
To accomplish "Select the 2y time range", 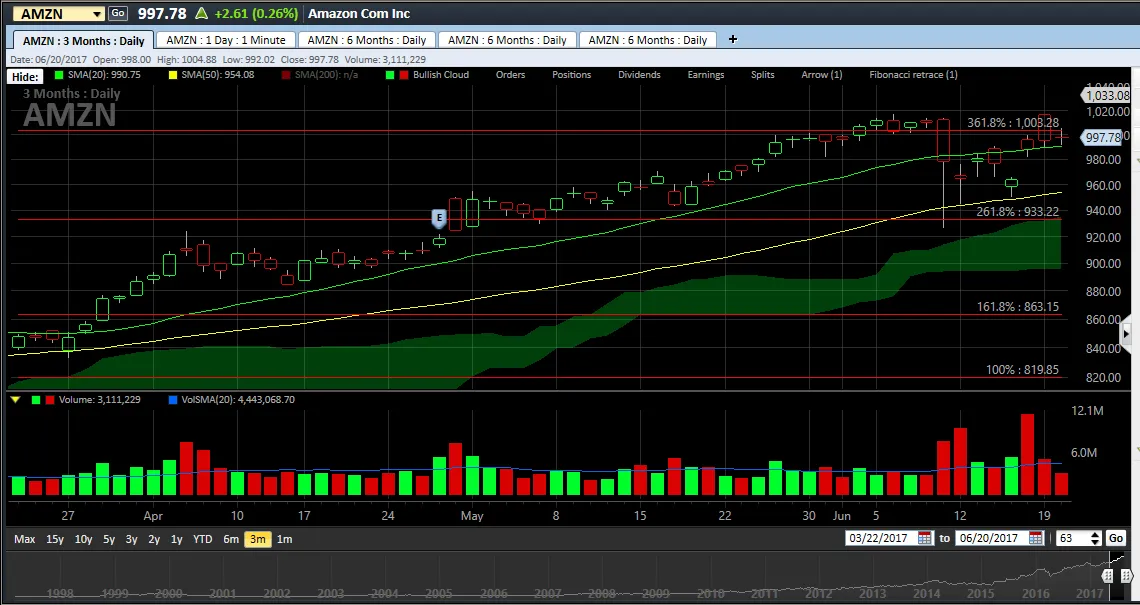I will 154,539.
